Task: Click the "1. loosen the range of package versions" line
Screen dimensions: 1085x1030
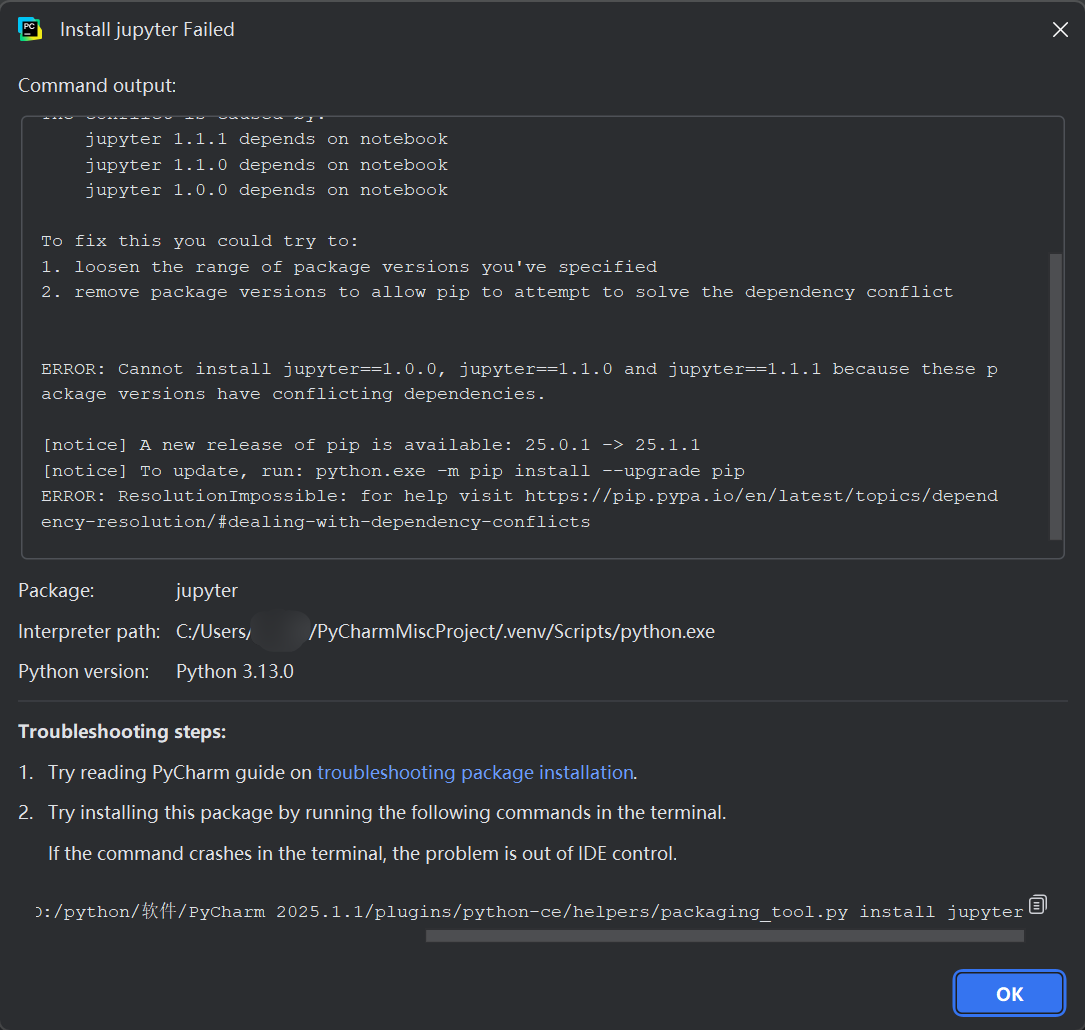Action: [x=349, y=267]
